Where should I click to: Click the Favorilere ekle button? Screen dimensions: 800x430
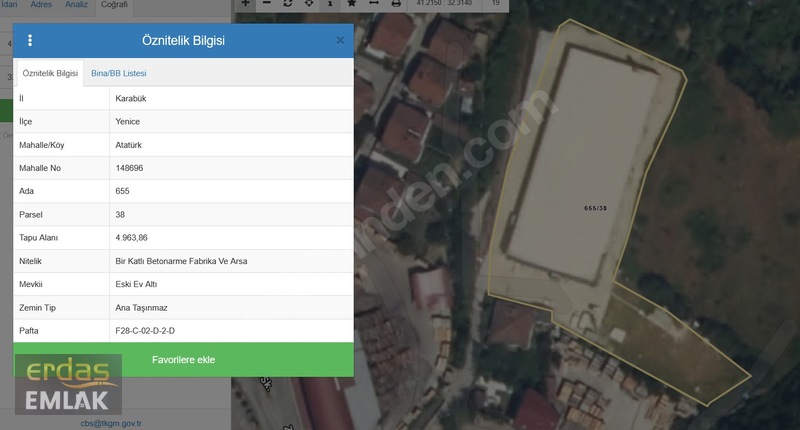(183, 360)
